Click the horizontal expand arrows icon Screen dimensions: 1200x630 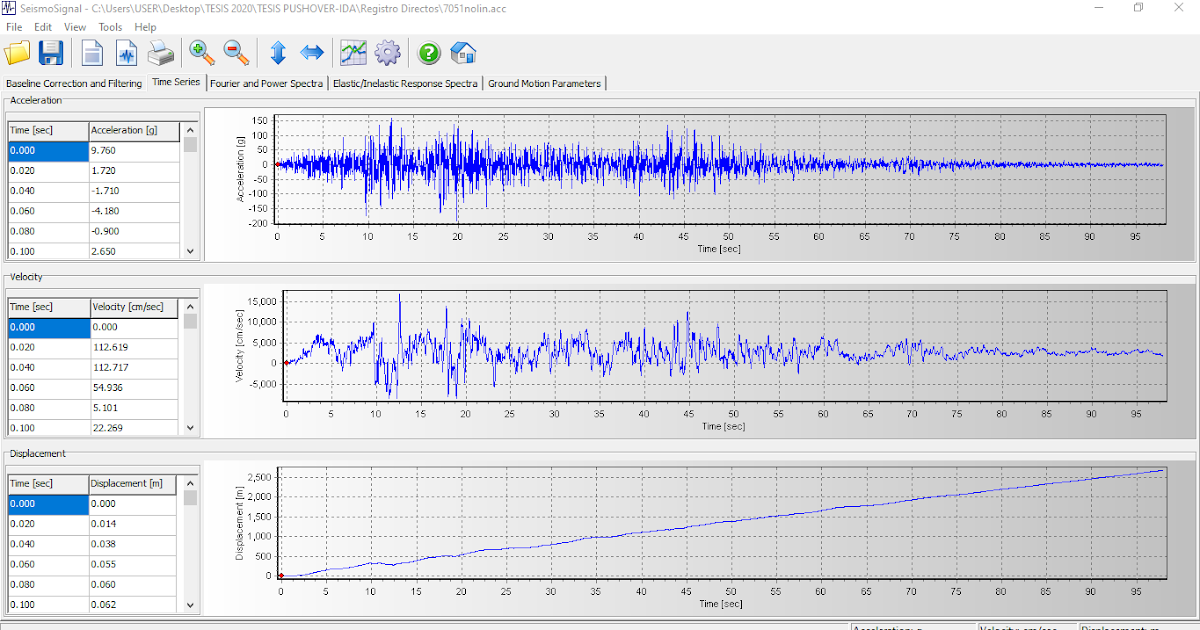[311, 52]
